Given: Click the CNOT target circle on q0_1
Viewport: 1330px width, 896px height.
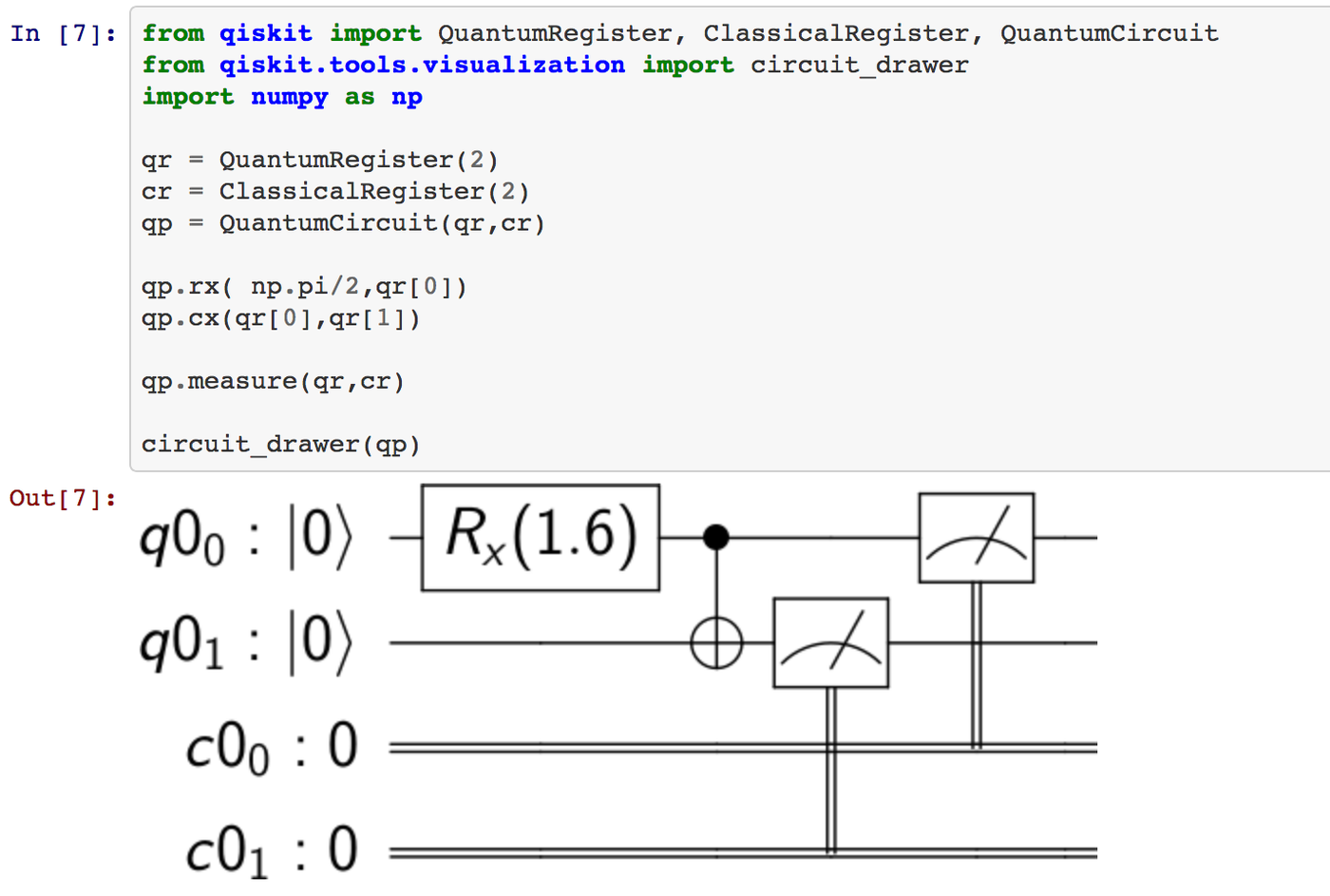Looking at the screenshot, I should [715, 643].
